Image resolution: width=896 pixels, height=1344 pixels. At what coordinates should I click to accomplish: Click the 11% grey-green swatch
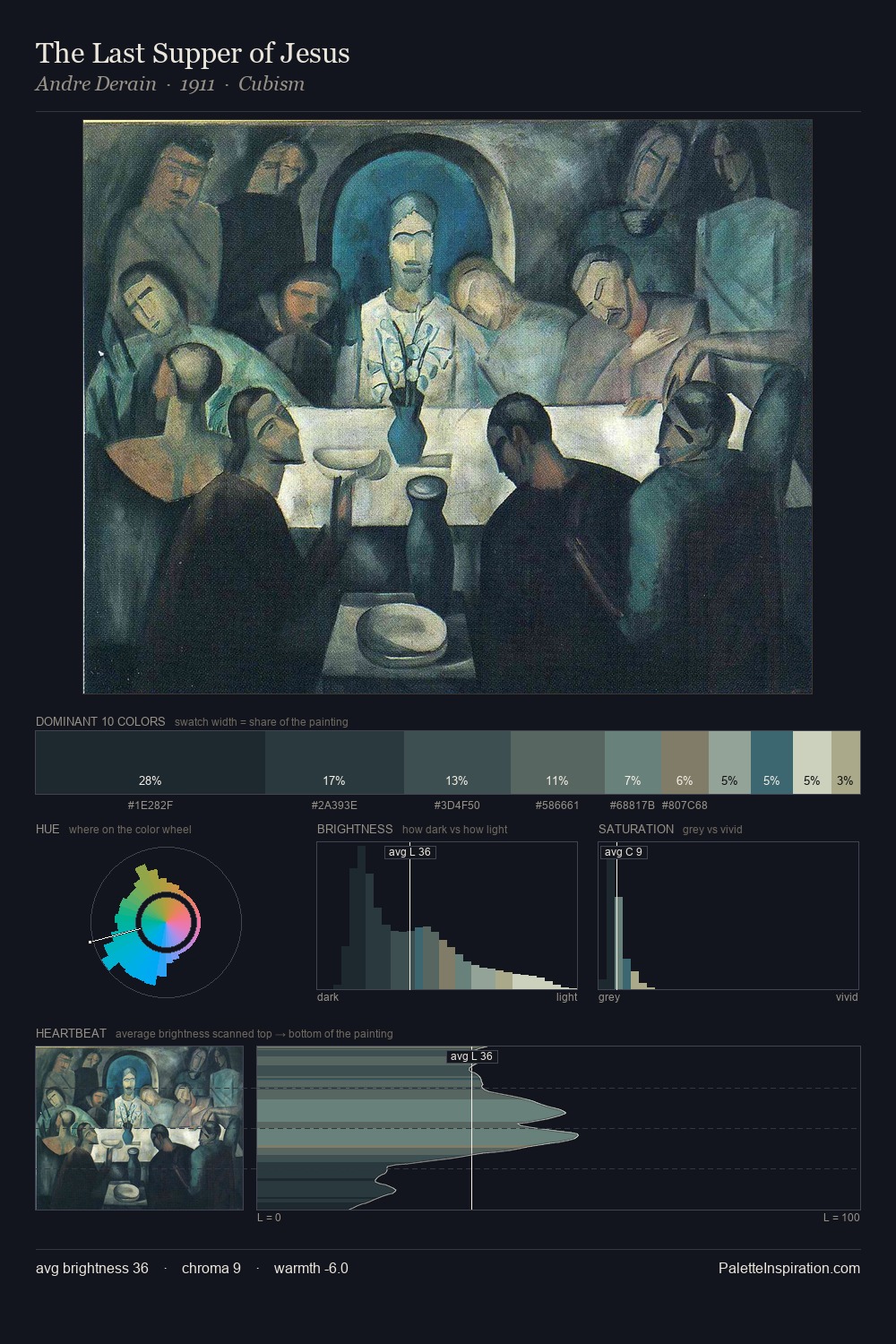pos(557,762)
